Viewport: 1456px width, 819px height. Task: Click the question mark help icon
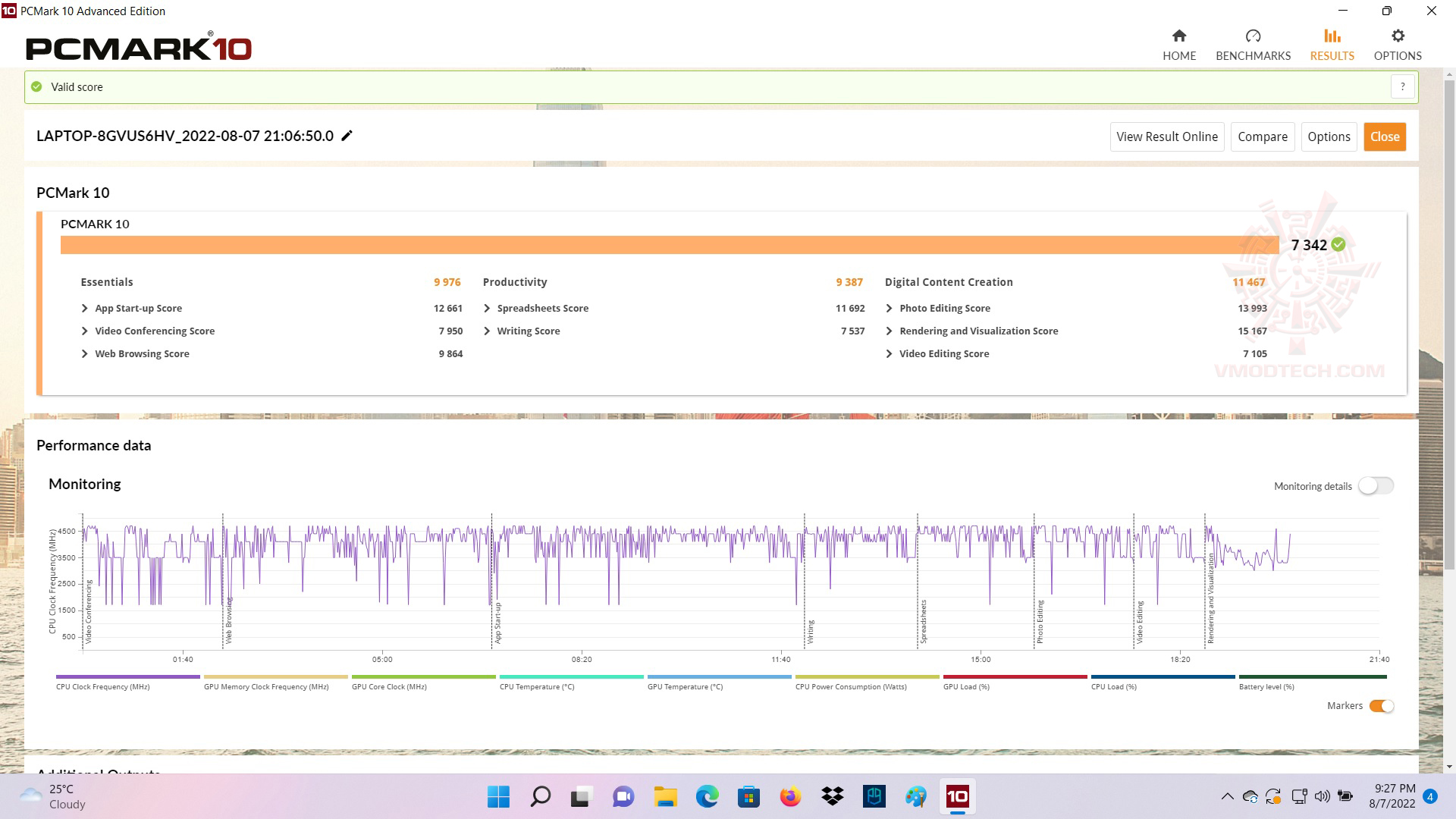point(1402,86)
